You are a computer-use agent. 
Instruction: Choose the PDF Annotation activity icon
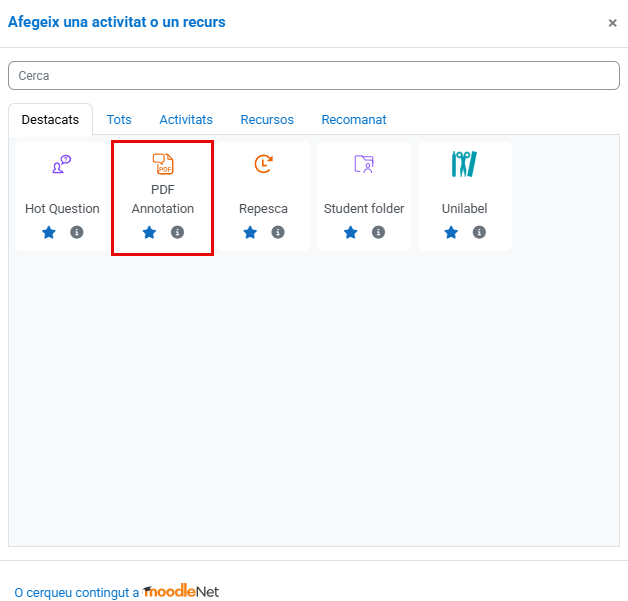[163, 164]
